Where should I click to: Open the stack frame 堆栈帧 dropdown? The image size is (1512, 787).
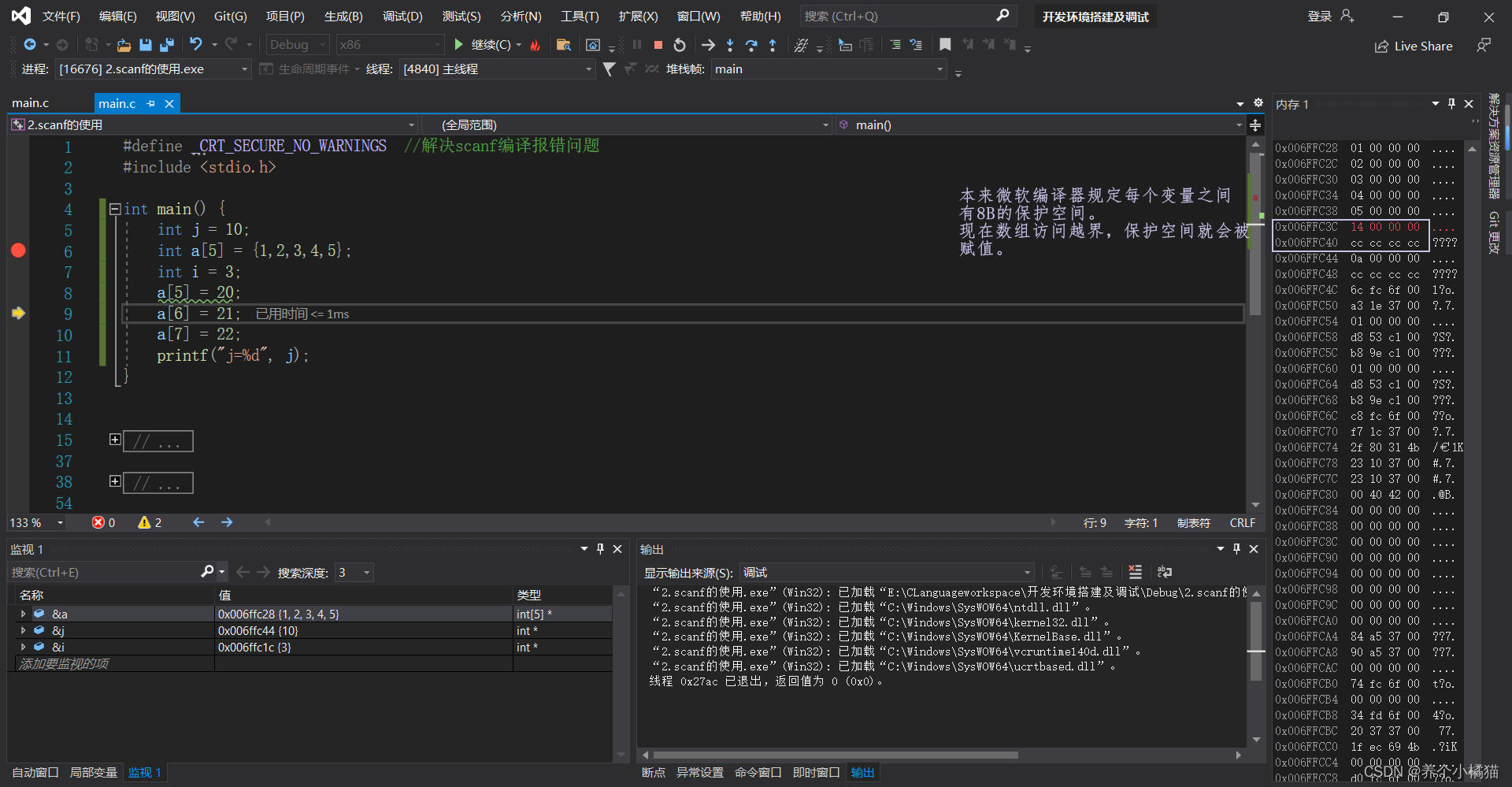[829, 69]
